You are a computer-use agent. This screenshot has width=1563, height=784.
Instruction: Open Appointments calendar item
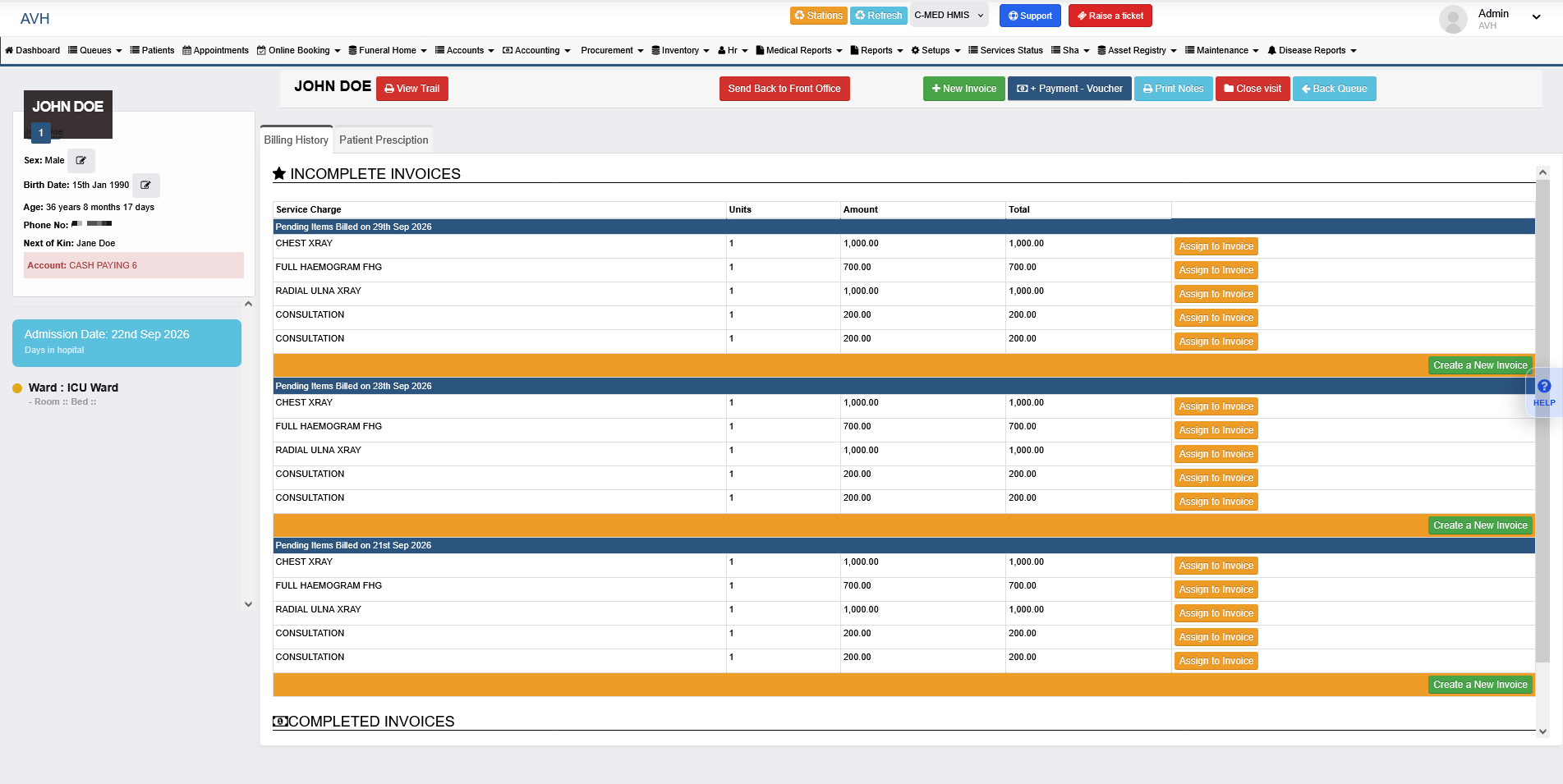(x=216, y=50)
